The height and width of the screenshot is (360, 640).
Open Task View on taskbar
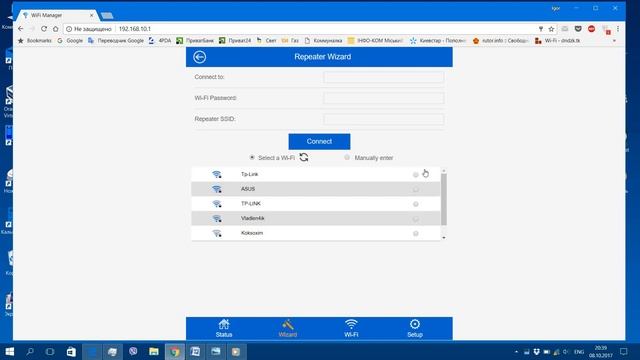click(50, 351)
